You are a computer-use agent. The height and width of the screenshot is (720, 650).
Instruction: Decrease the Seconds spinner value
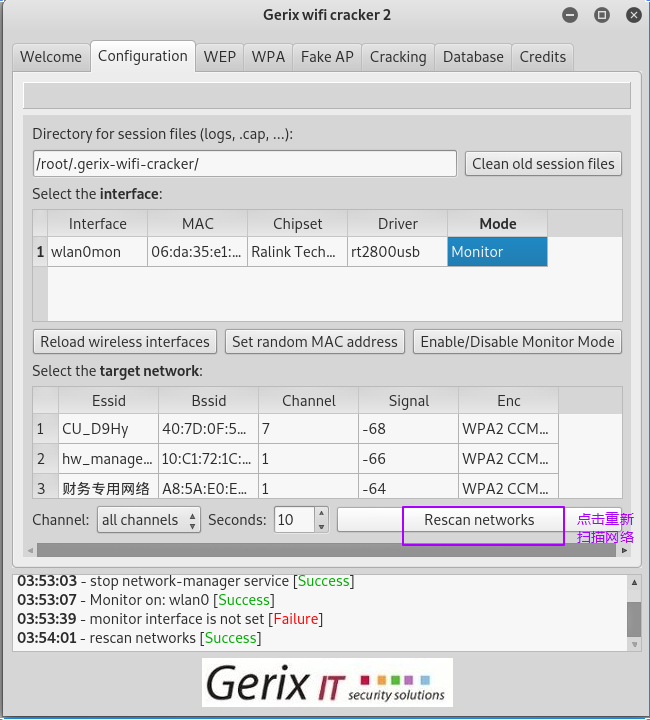pyautogui.click(x=321, y=526)
